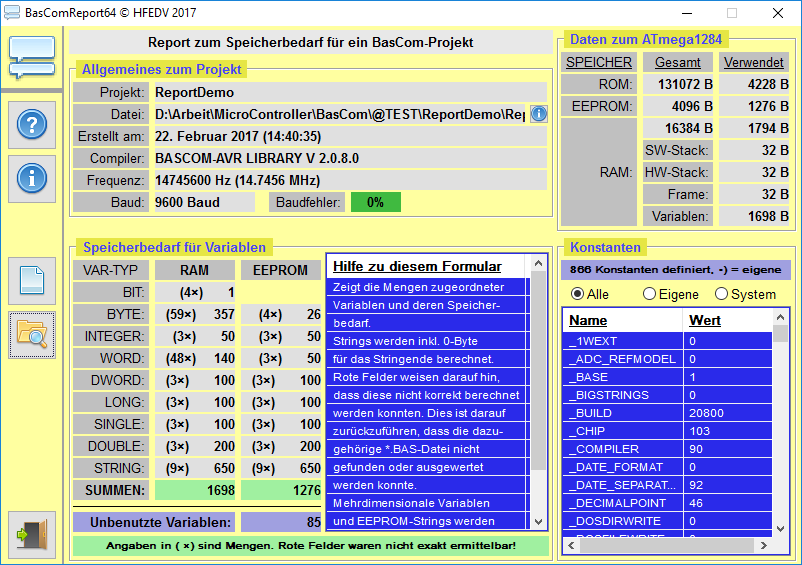Click the app icon in the title bar
This screenshot has width=802, height=565.
point(12,13)
